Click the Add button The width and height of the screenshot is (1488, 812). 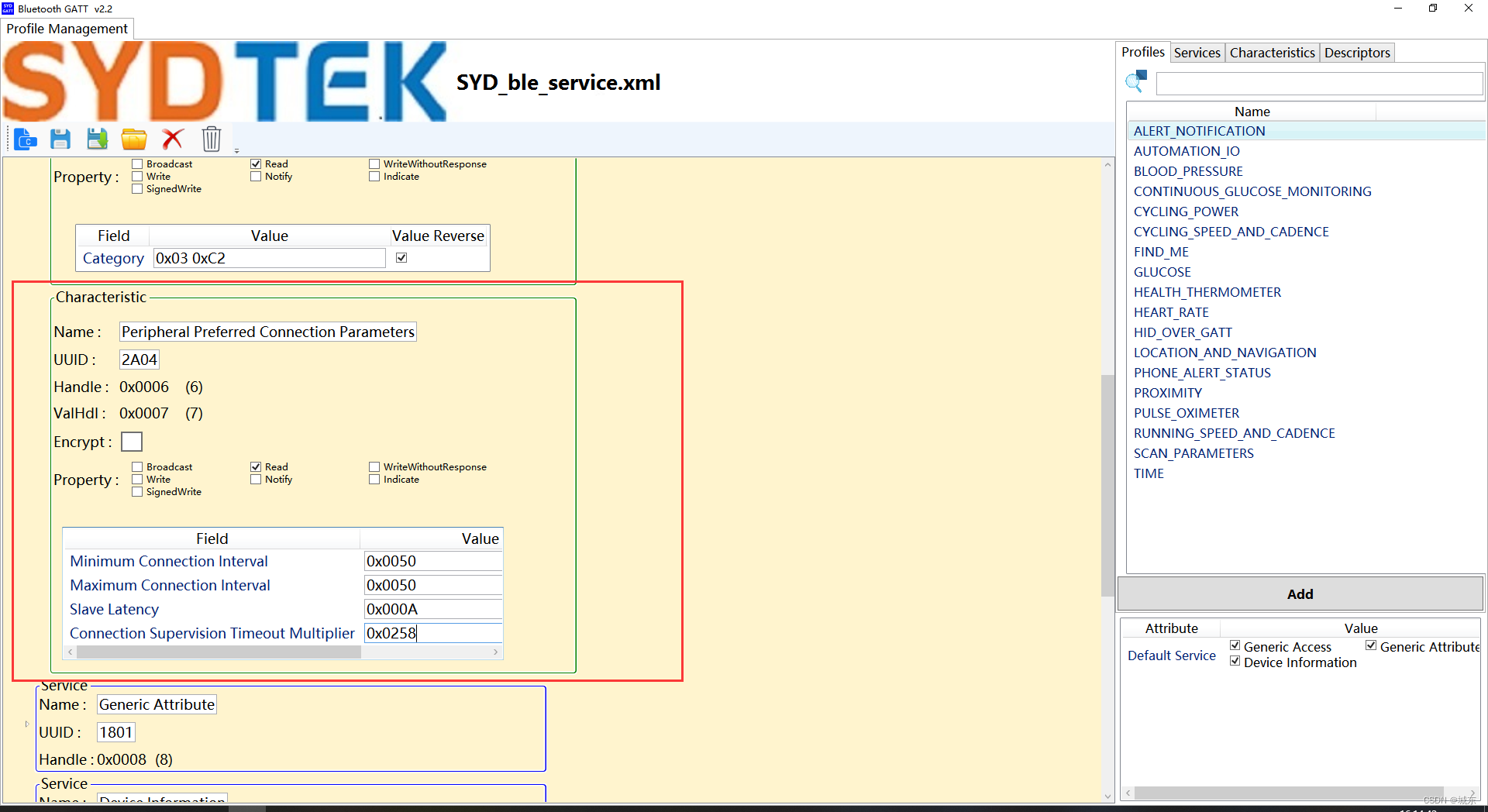pyautogui.click(x=1300, y=594)
